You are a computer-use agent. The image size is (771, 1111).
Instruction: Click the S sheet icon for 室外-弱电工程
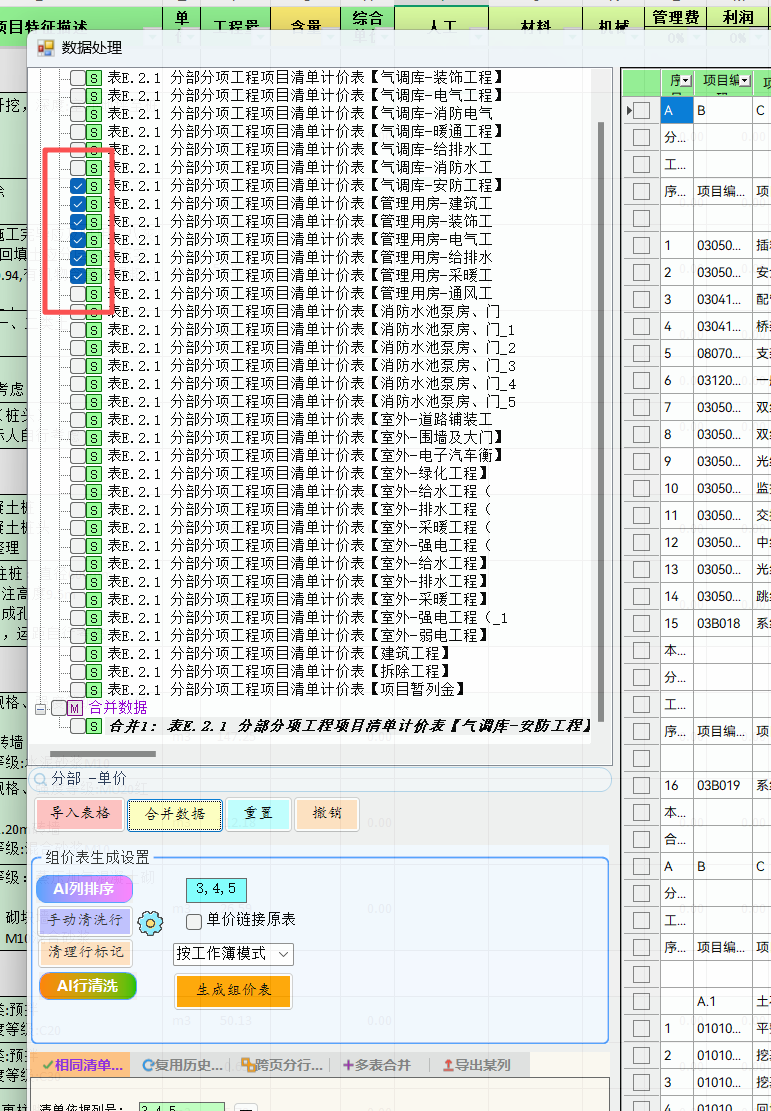pyautogui.click(x=94, y=636)
